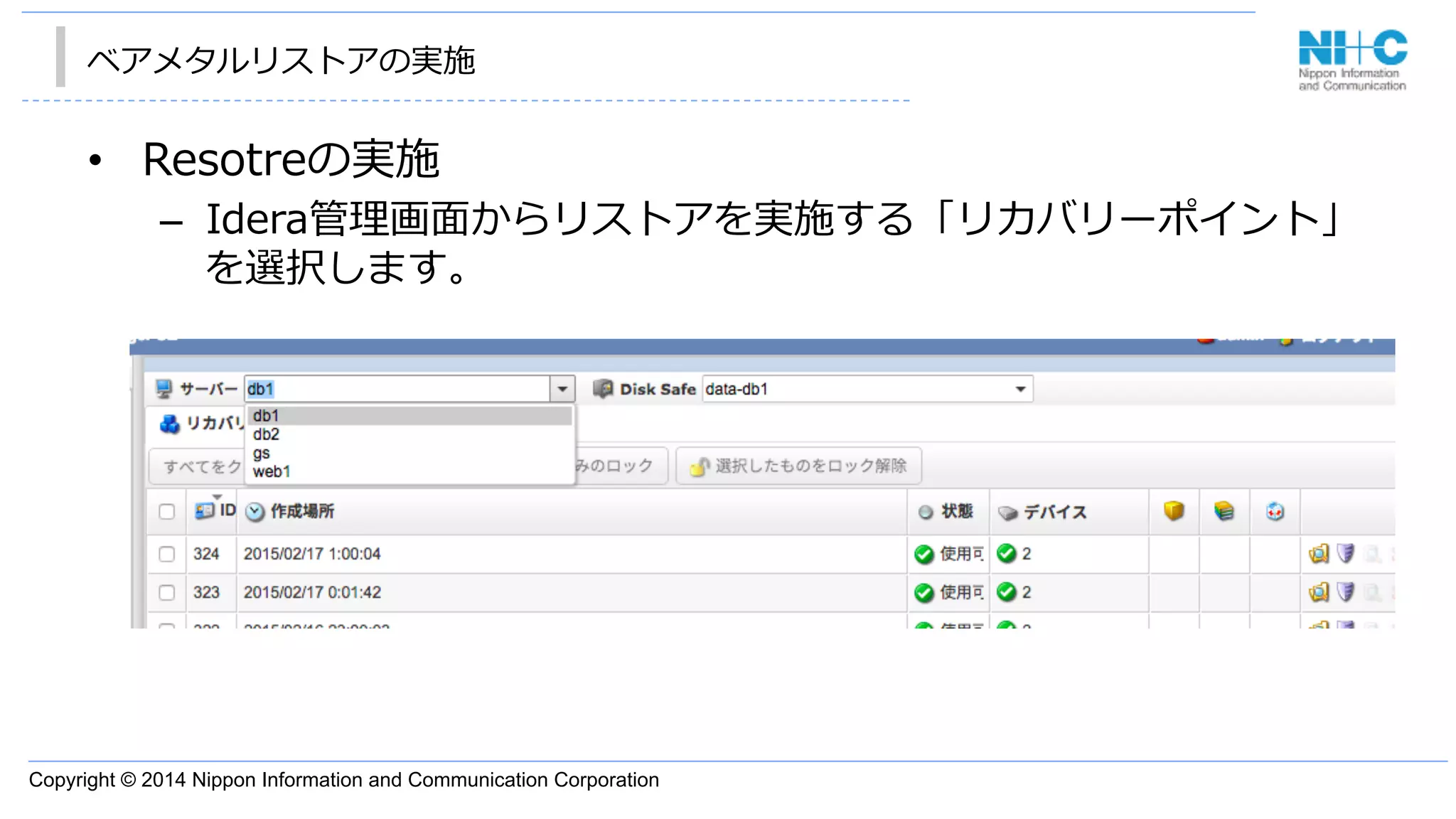The height and width of the screenshot is (819, 1456).
Task: Click the disk drive icon beside デバイス
Action: 1007,513
